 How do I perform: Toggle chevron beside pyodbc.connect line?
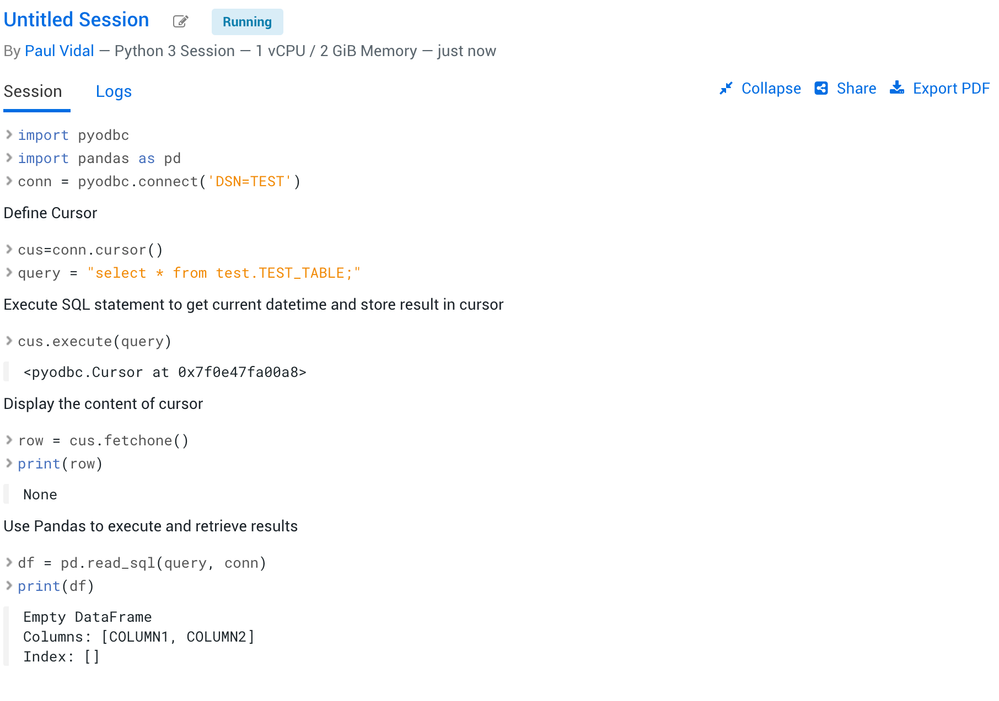click(x=9, y=181)
